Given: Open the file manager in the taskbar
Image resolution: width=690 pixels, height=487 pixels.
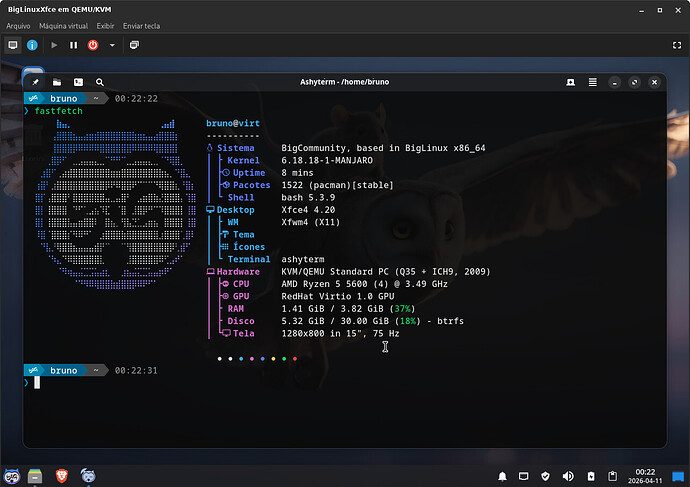Looking at the screenshot, I should click(x=35, y=476).
